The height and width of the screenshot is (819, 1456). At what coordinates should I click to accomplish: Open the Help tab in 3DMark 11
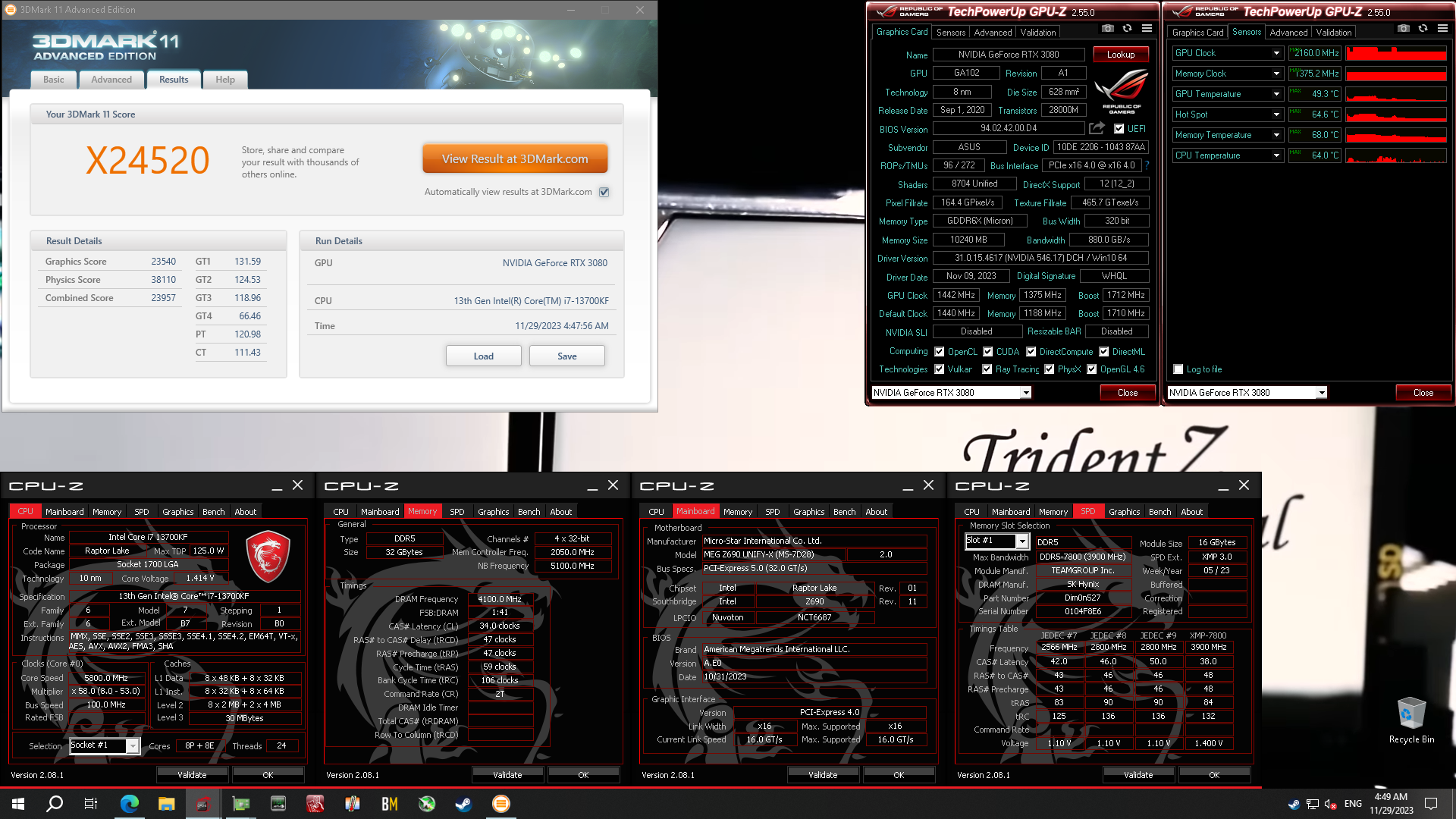(225, 80)
